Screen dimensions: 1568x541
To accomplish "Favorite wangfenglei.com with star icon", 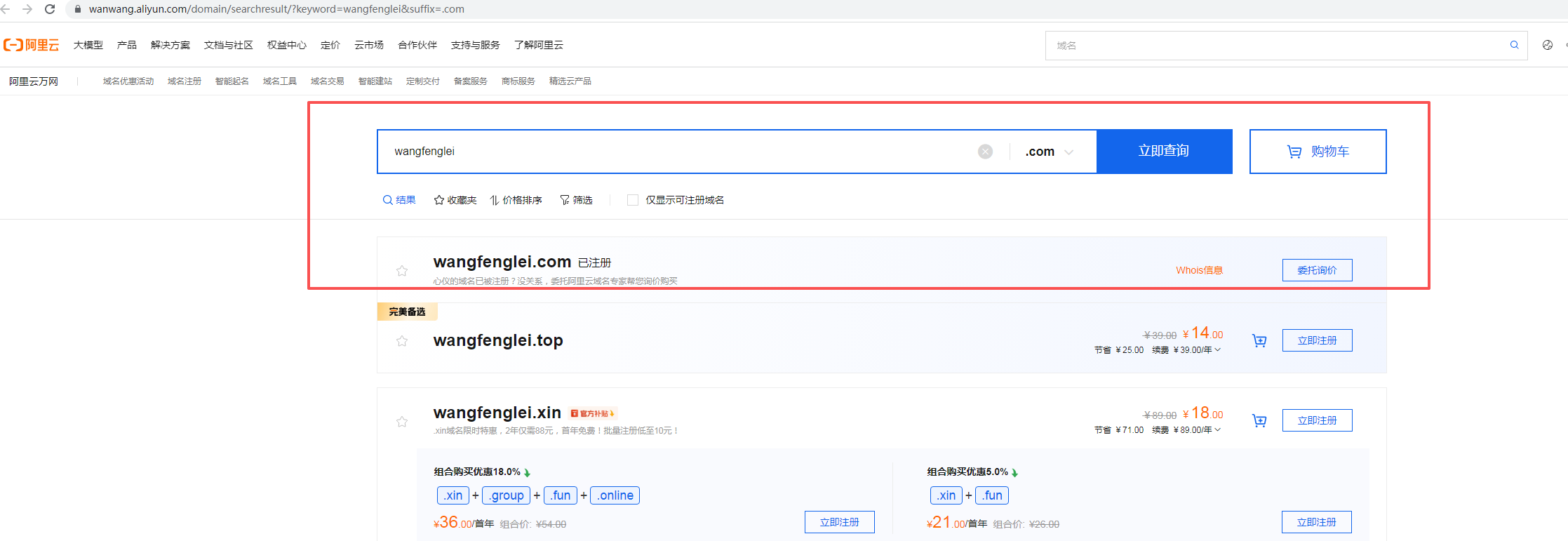I will tap(402, 271).
